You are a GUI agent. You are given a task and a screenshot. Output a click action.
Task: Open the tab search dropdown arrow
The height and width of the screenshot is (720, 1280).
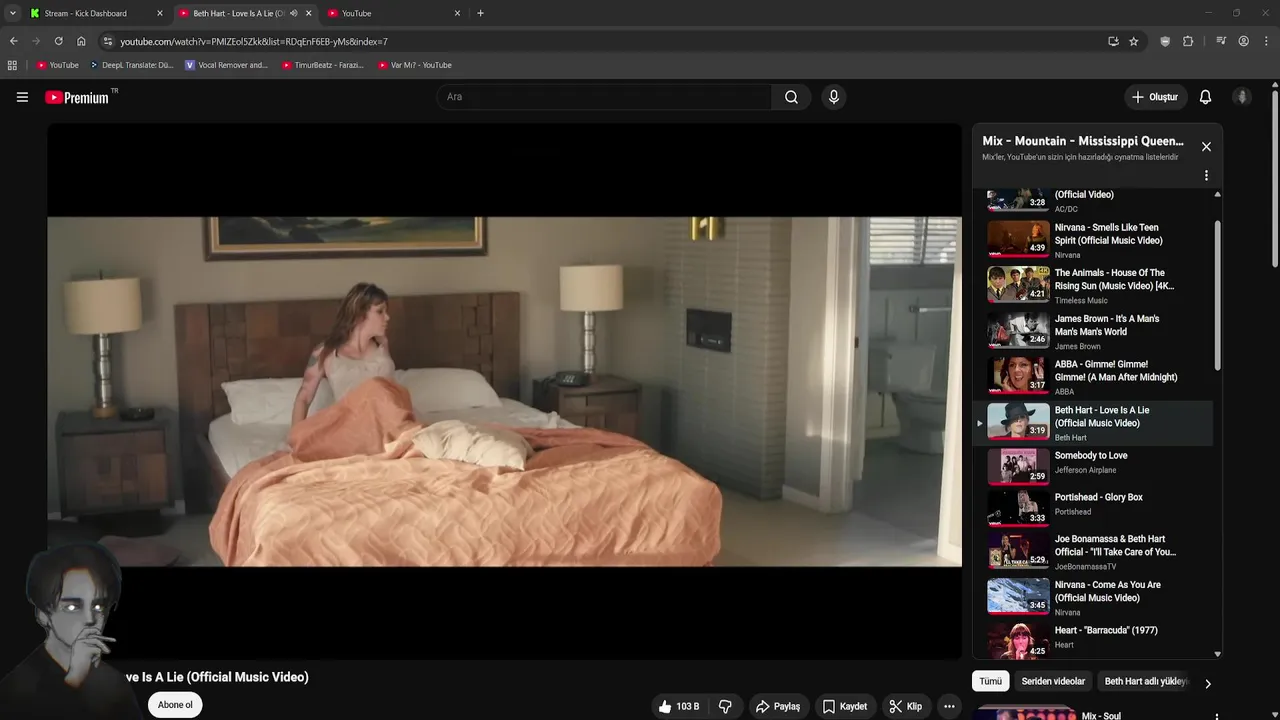coord(12,13)
